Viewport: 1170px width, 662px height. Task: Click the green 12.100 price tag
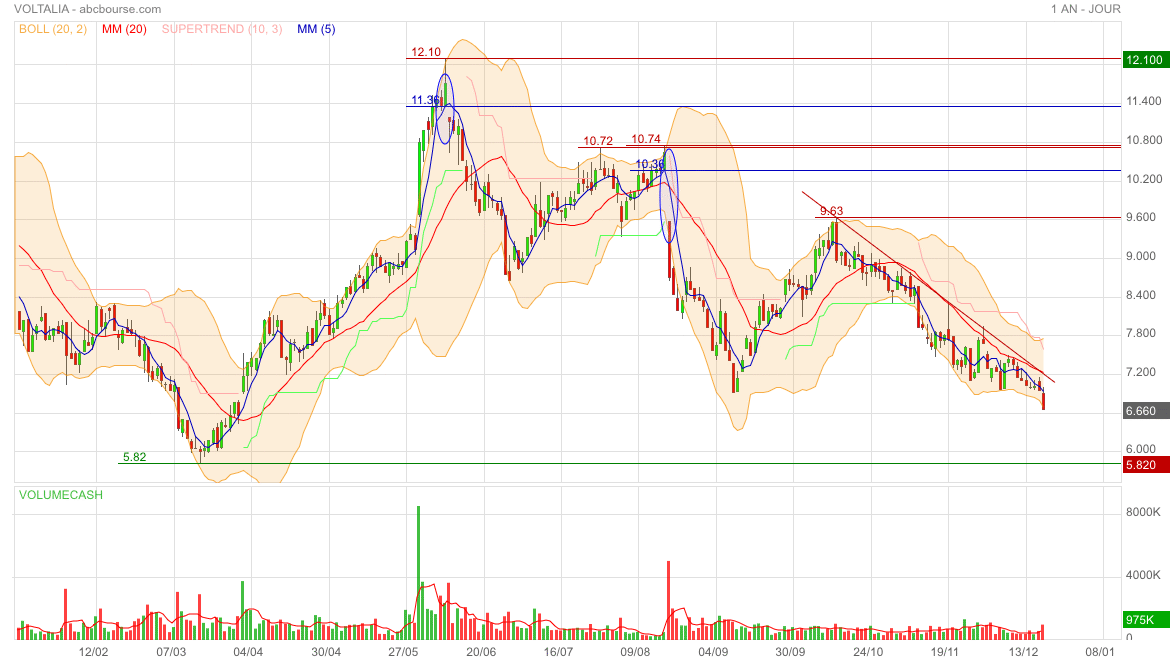coord(1145,60)
